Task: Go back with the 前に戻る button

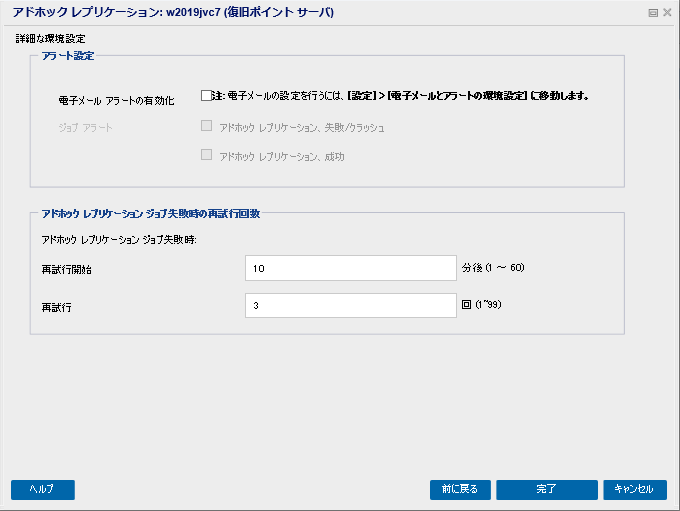Action: pyautogui.click(x=460, y=489)
